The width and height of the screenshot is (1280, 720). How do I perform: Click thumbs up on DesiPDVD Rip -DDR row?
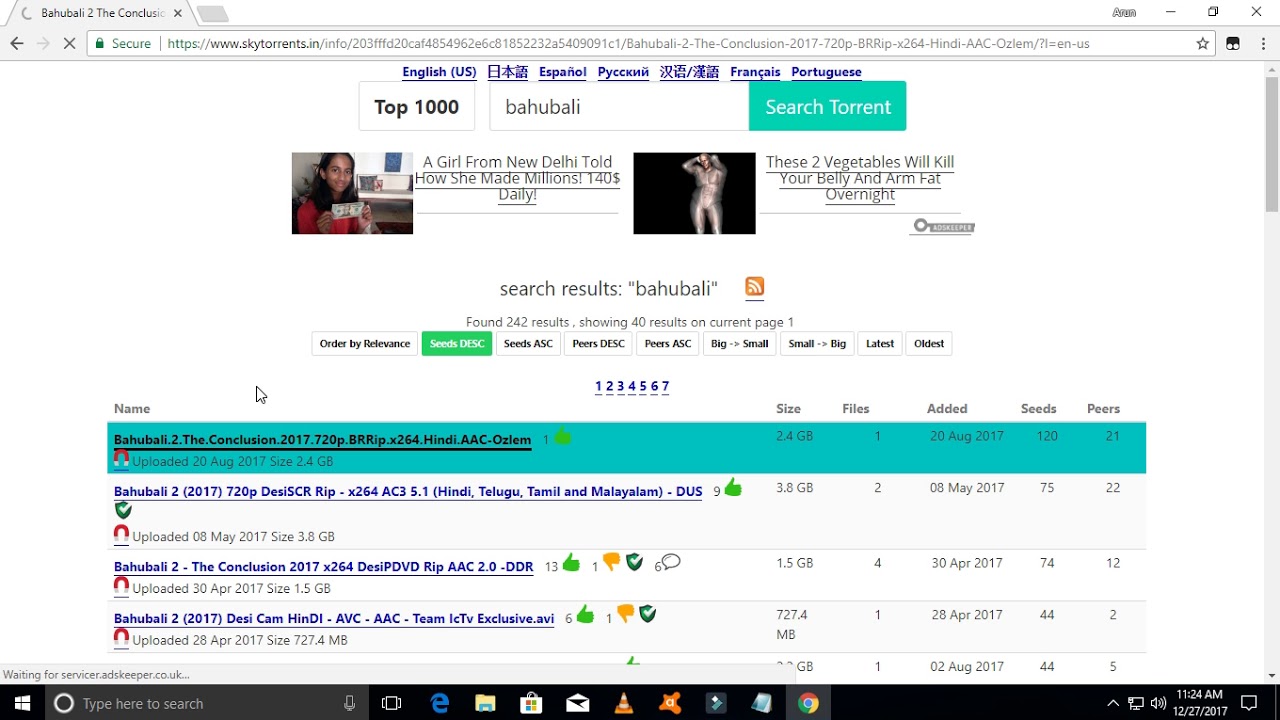(571, 563)
